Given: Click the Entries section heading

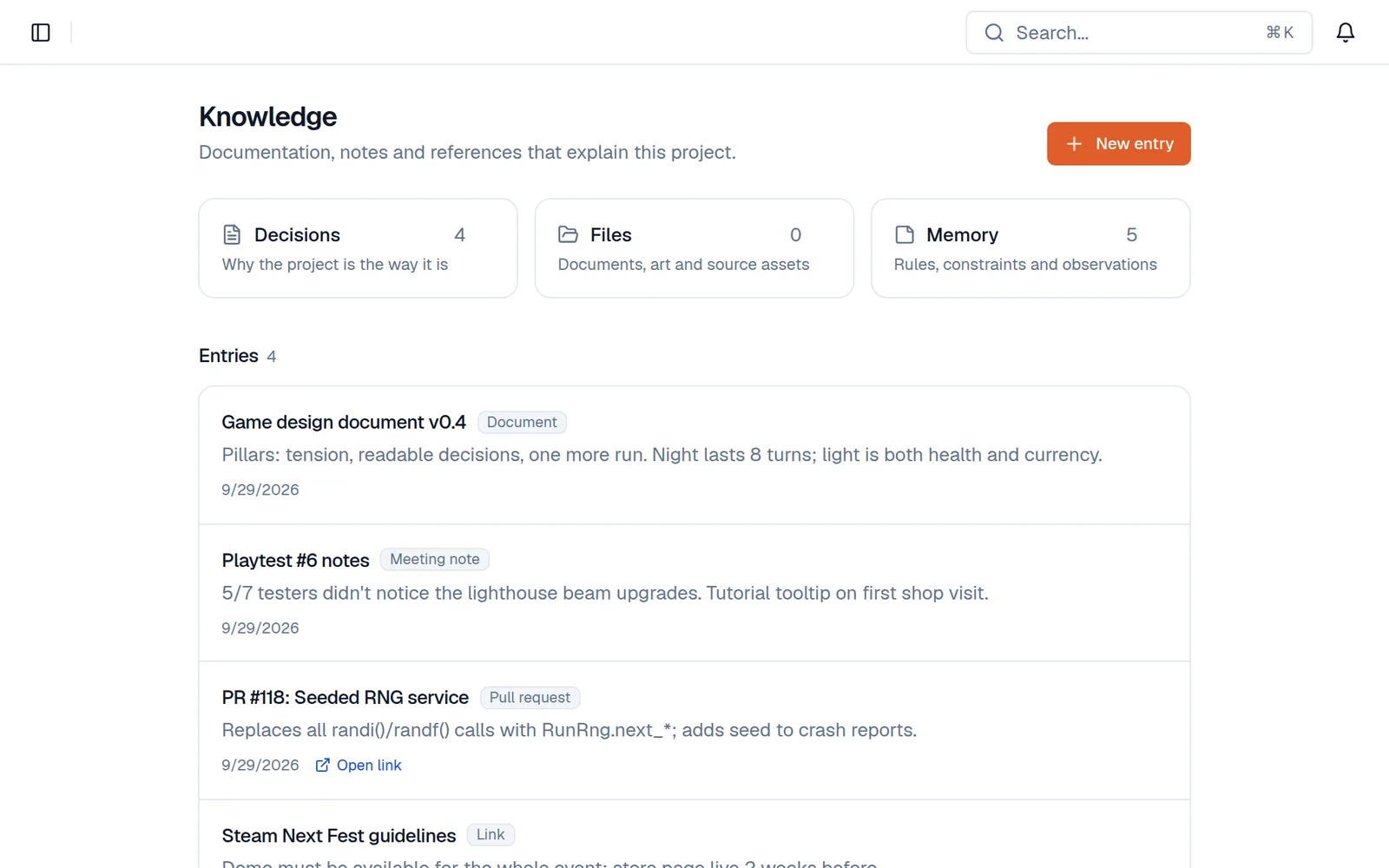Looking at the screenshot, I should (x=228, y=356).
